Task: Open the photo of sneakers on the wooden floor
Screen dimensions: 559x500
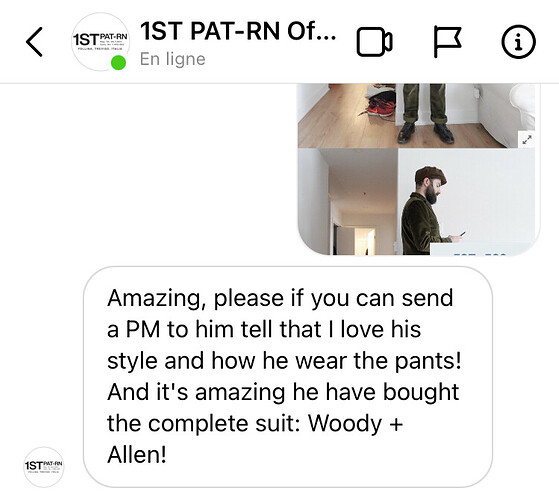Action: tap(346, 115)
